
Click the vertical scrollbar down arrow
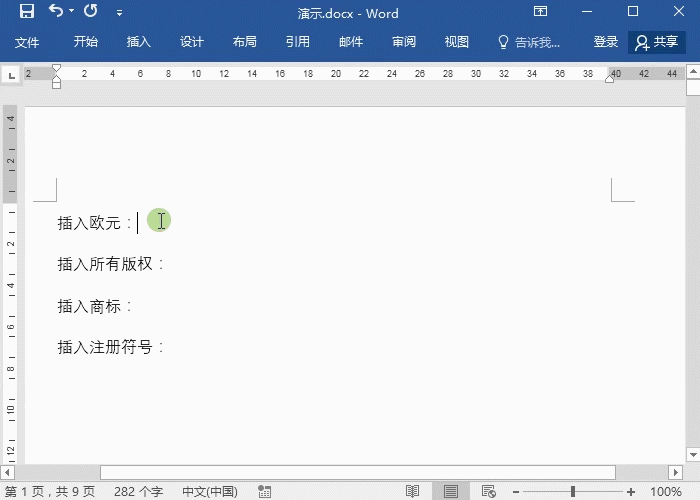point(693,455)
